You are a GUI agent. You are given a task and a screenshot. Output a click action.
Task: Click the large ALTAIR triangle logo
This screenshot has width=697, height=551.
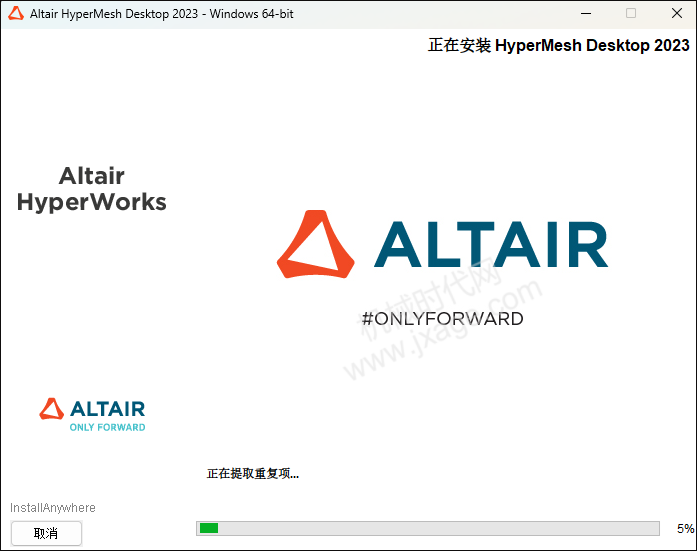[x=316, y=244]
